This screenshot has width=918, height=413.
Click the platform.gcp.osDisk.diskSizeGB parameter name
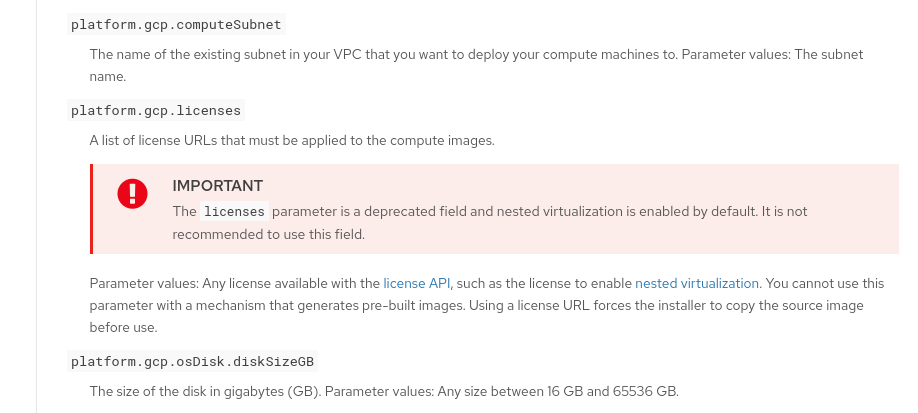[x=193, y=361]
